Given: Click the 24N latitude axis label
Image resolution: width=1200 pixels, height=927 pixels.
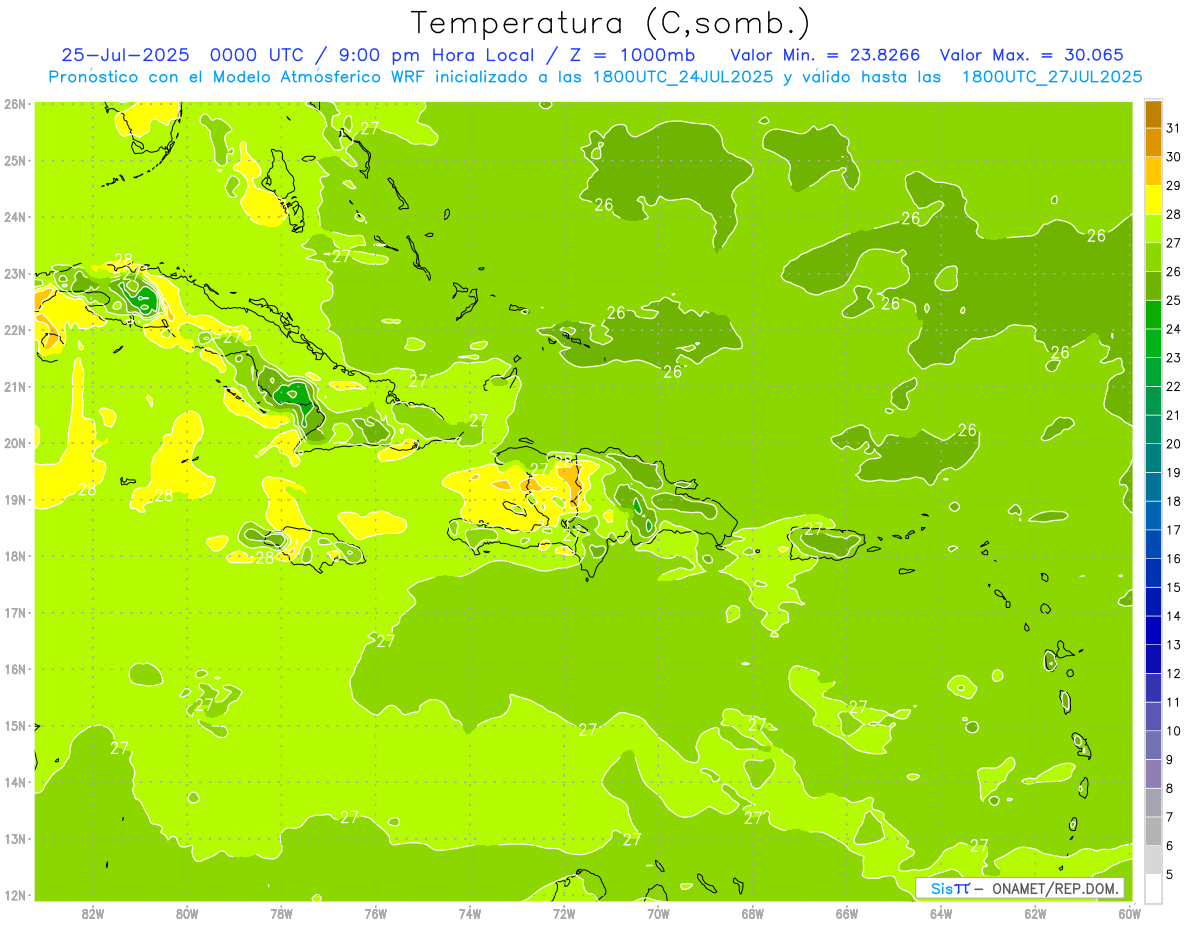Looking at the screenshot, I should coord(14,217).
